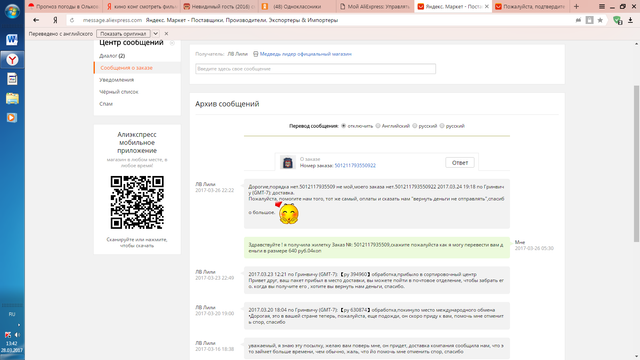This screenshot has width=640, height=360.
Task: Expand the translation options dropdown arrow
Action: point(156,33)
